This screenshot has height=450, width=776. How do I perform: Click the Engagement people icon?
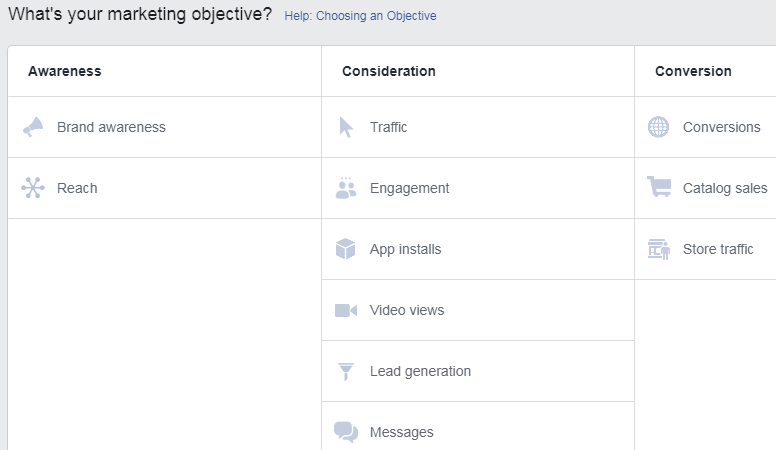tap(346, 188)
